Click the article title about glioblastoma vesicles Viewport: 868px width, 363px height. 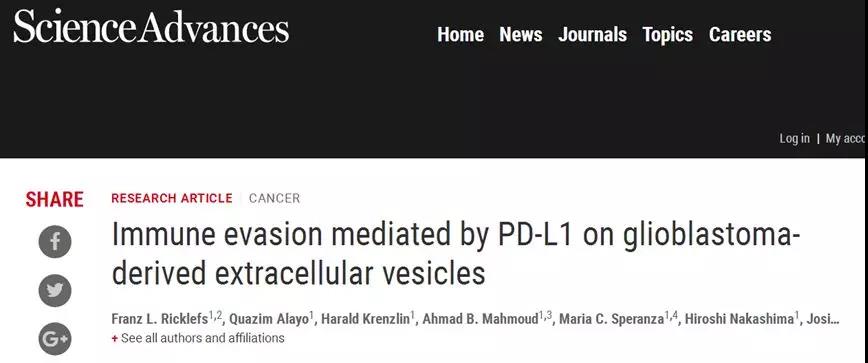[x=456, y=253]
